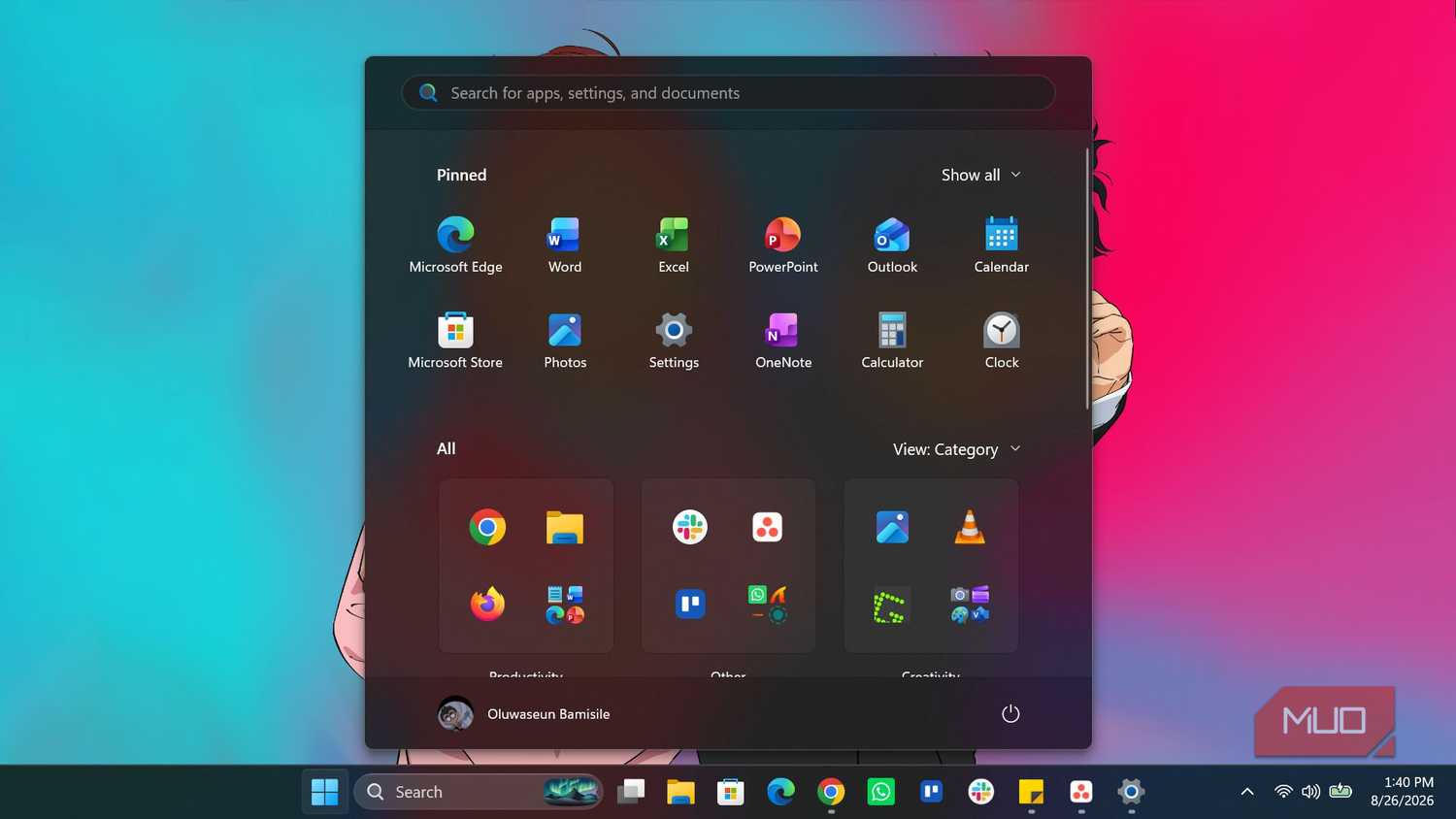Launch VLC in the Creativity category
The height and width of the screenshot is (819, 1456).
(x=969, y=527)
